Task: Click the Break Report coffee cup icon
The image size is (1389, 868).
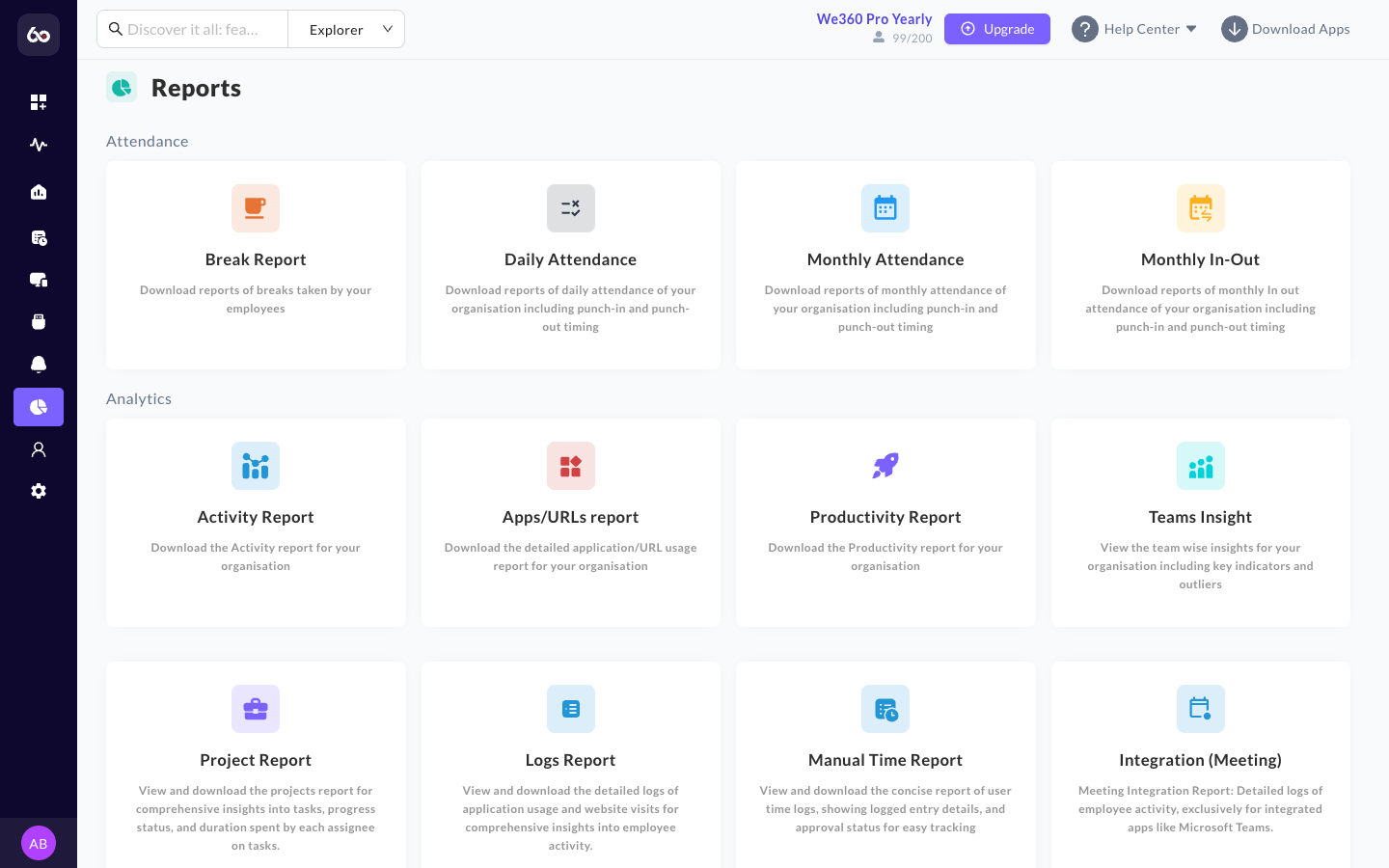Action: tap(256, 208)
